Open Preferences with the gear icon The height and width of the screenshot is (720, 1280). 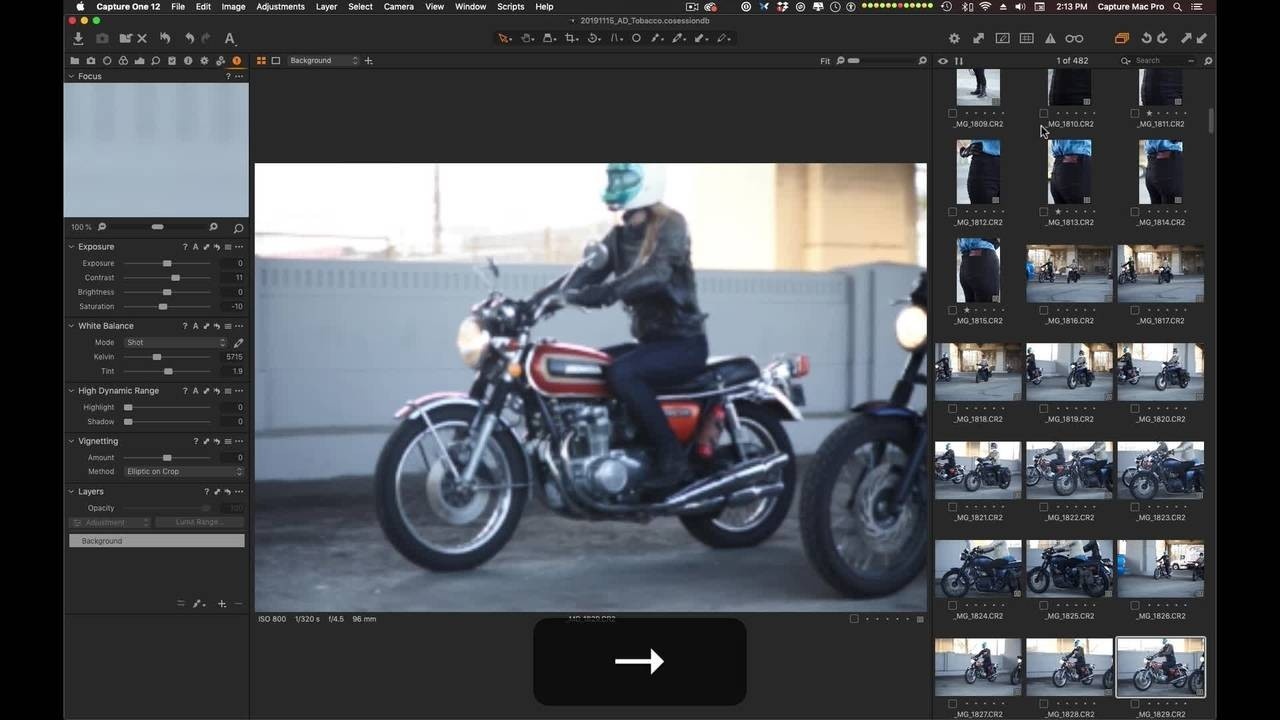(x=954, y=38)
